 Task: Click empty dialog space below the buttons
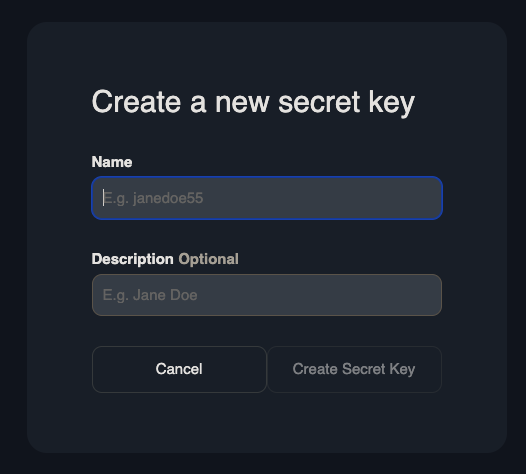(x=267, y=423)
